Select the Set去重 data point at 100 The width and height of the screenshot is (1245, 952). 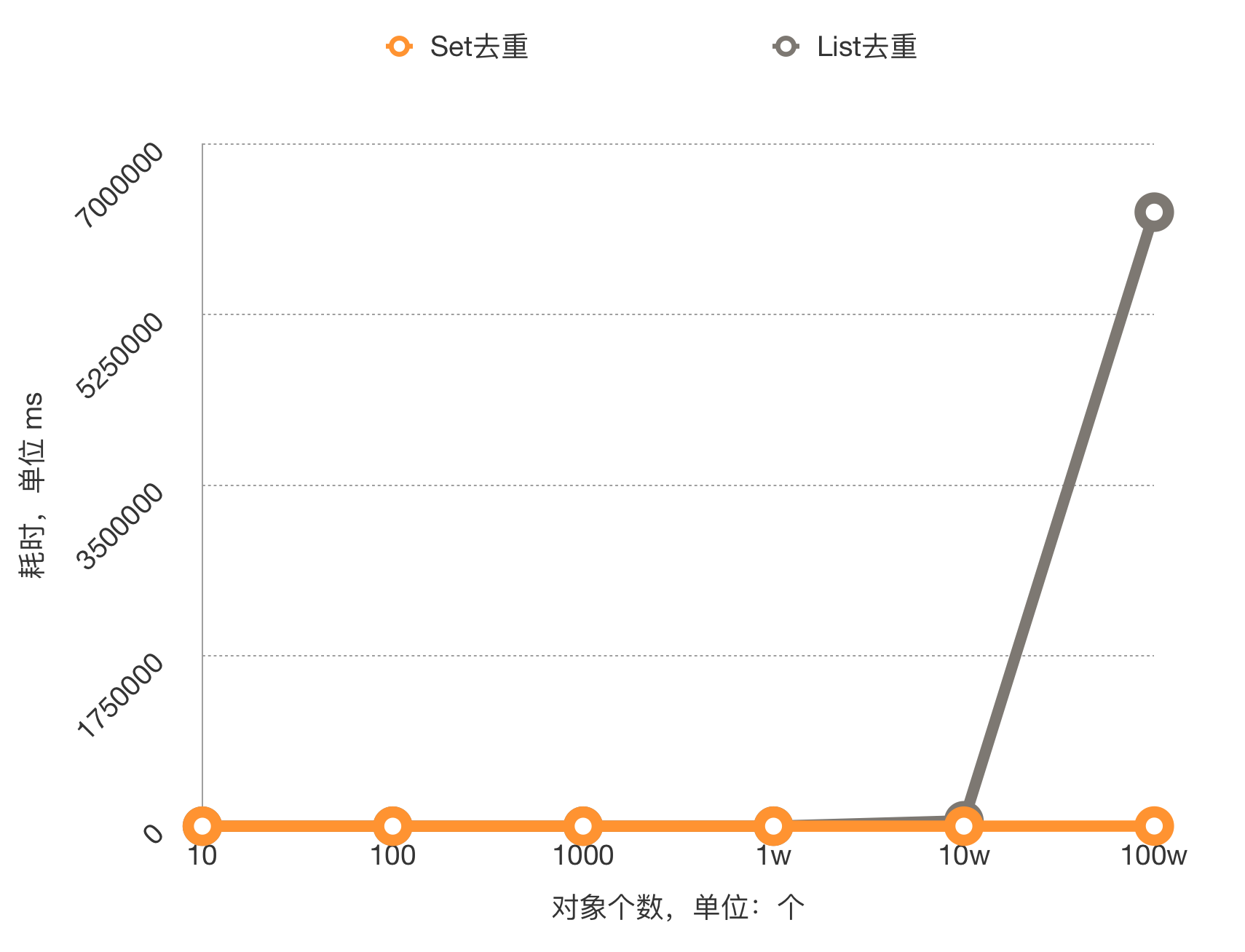[392, 826]
